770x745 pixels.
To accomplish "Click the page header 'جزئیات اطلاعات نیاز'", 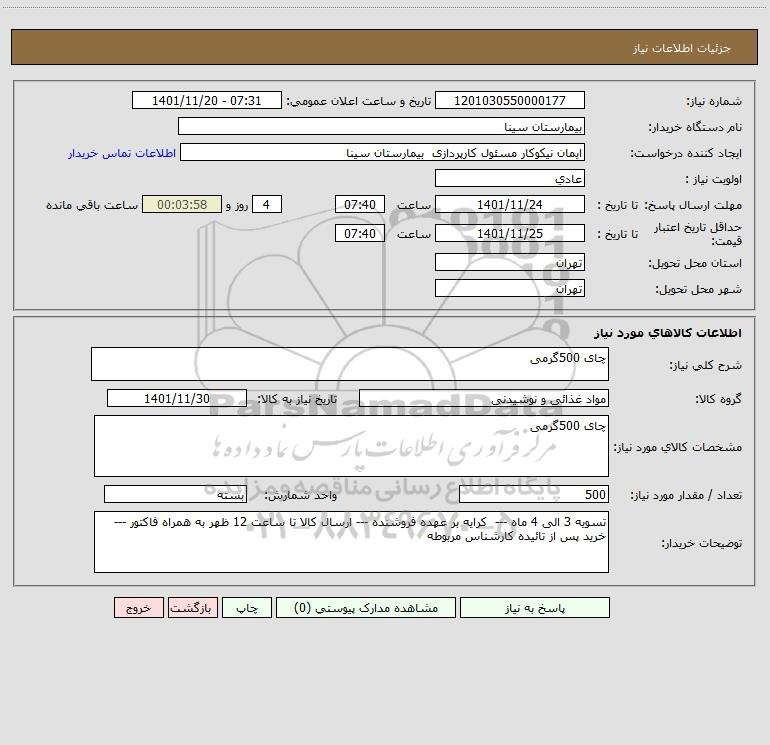I will tap(682, 48).
